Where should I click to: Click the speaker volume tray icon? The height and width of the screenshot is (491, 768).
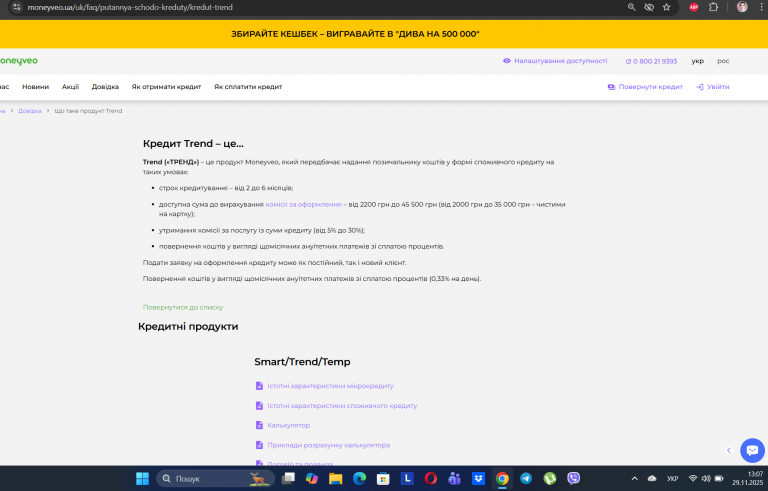pyautogui.click(x=706, y=479)
